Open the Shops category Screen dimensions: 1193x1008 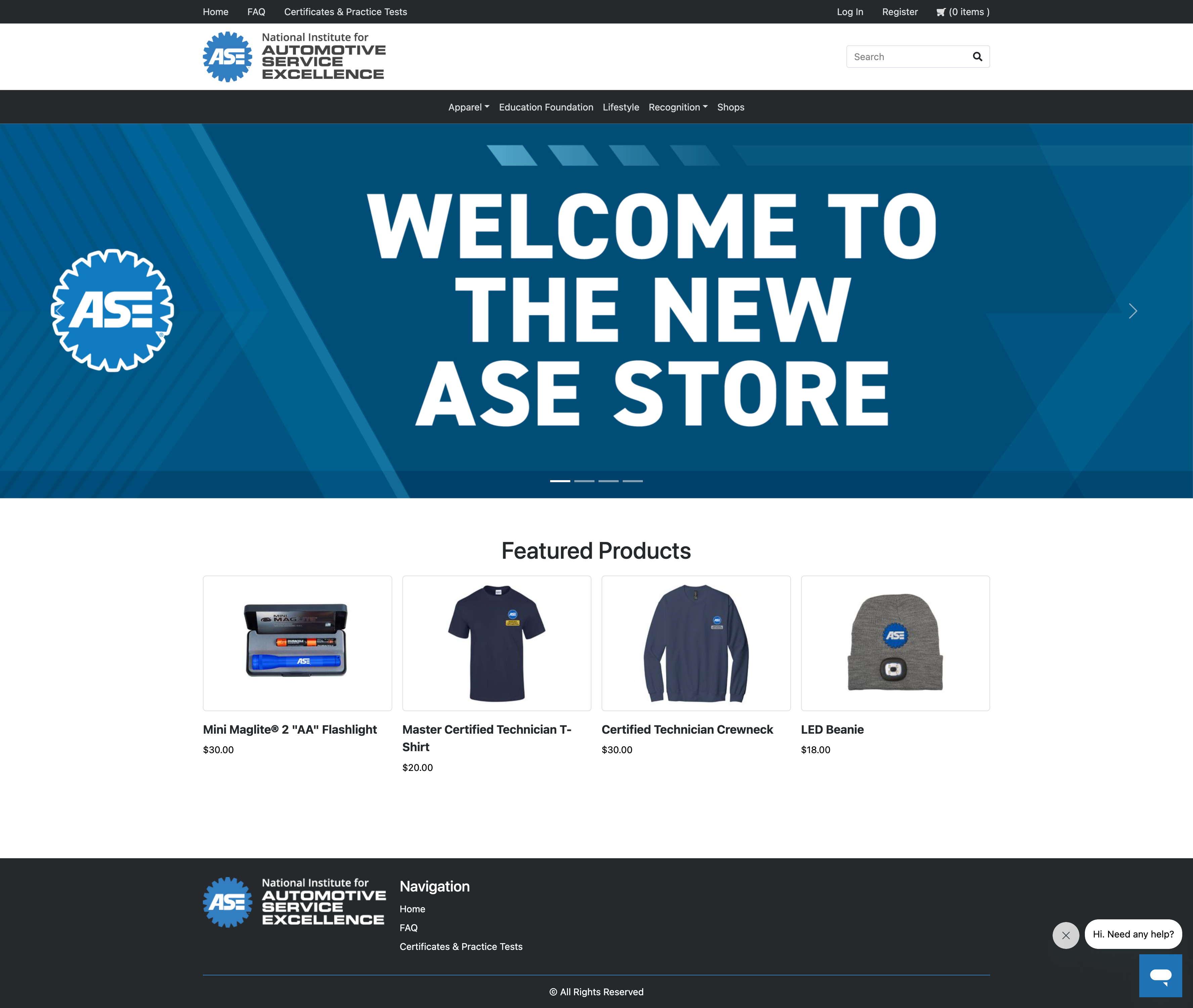pyautogui.click(x=731, y=107)
